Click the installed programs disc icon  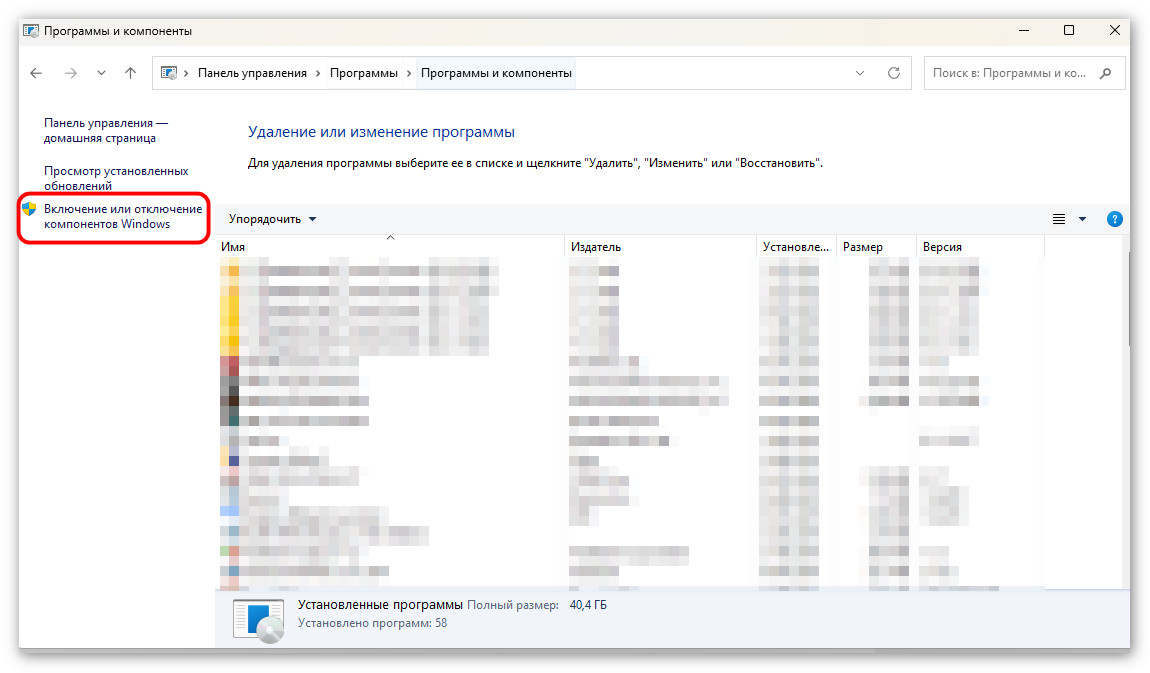coord(258,621)
